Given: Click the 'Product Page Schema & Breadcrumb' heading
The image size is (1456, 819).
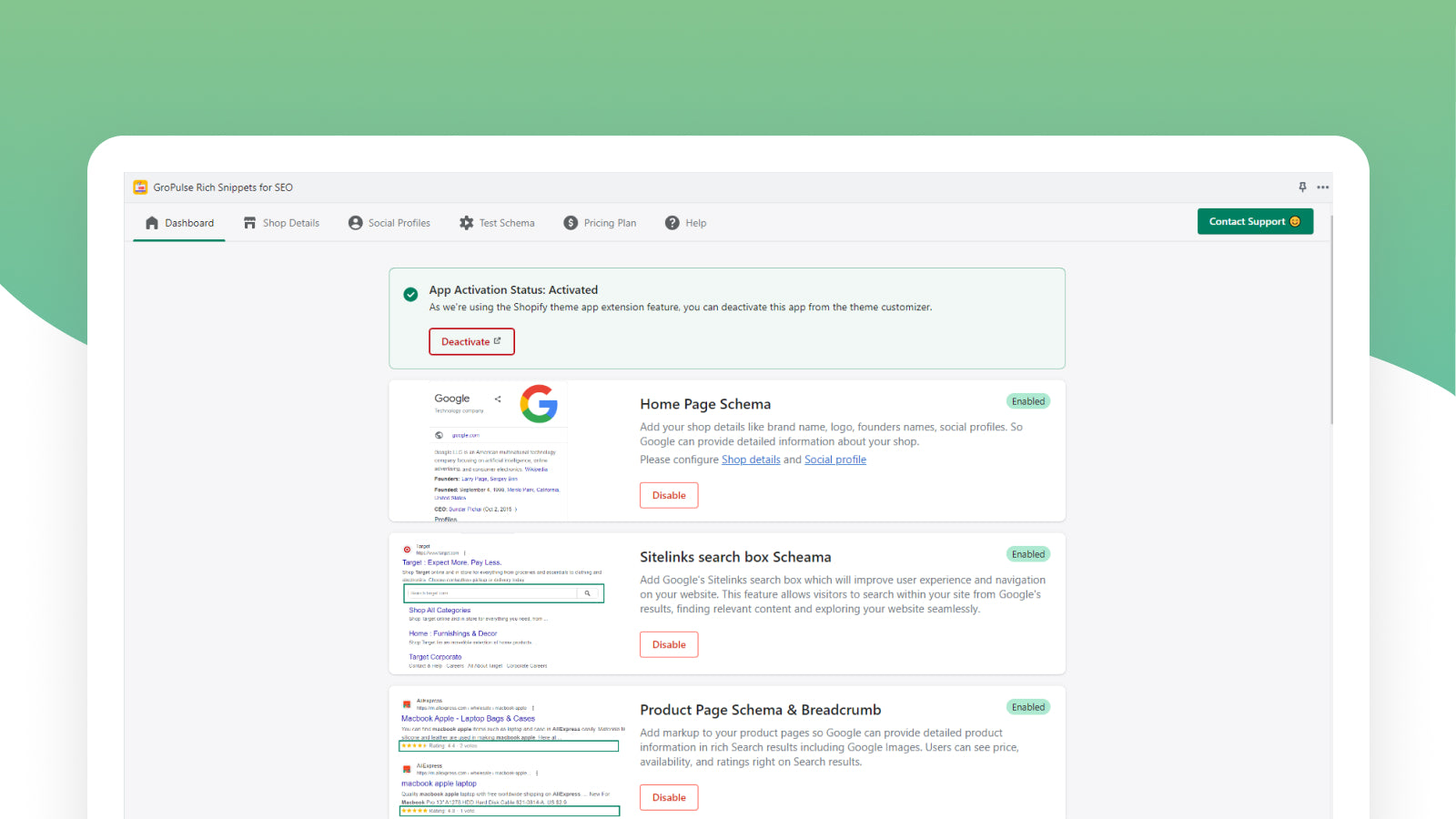Looking at the screenshot, I should pyautogui.click(x=761, y=710).
